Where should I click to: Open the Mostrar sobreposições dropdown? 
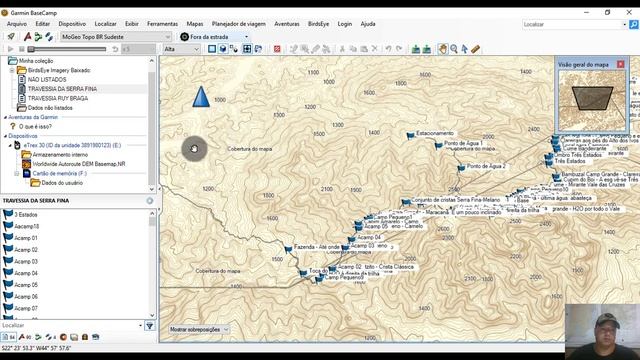tap(199, 329)
